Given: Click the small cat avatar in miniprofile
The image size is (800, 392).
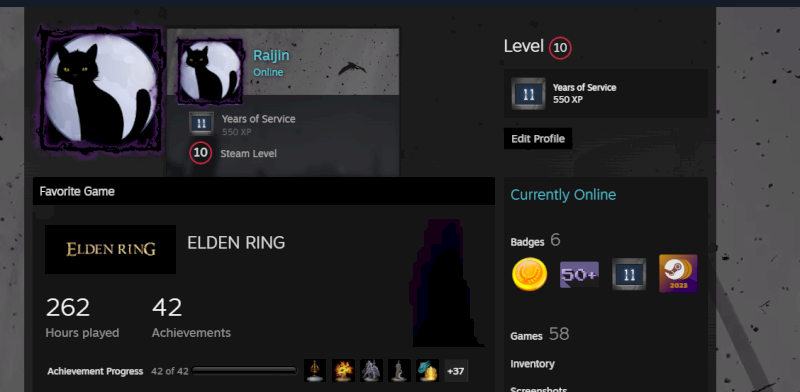Looking at the screenshot, I should click(x=210, y=71).
